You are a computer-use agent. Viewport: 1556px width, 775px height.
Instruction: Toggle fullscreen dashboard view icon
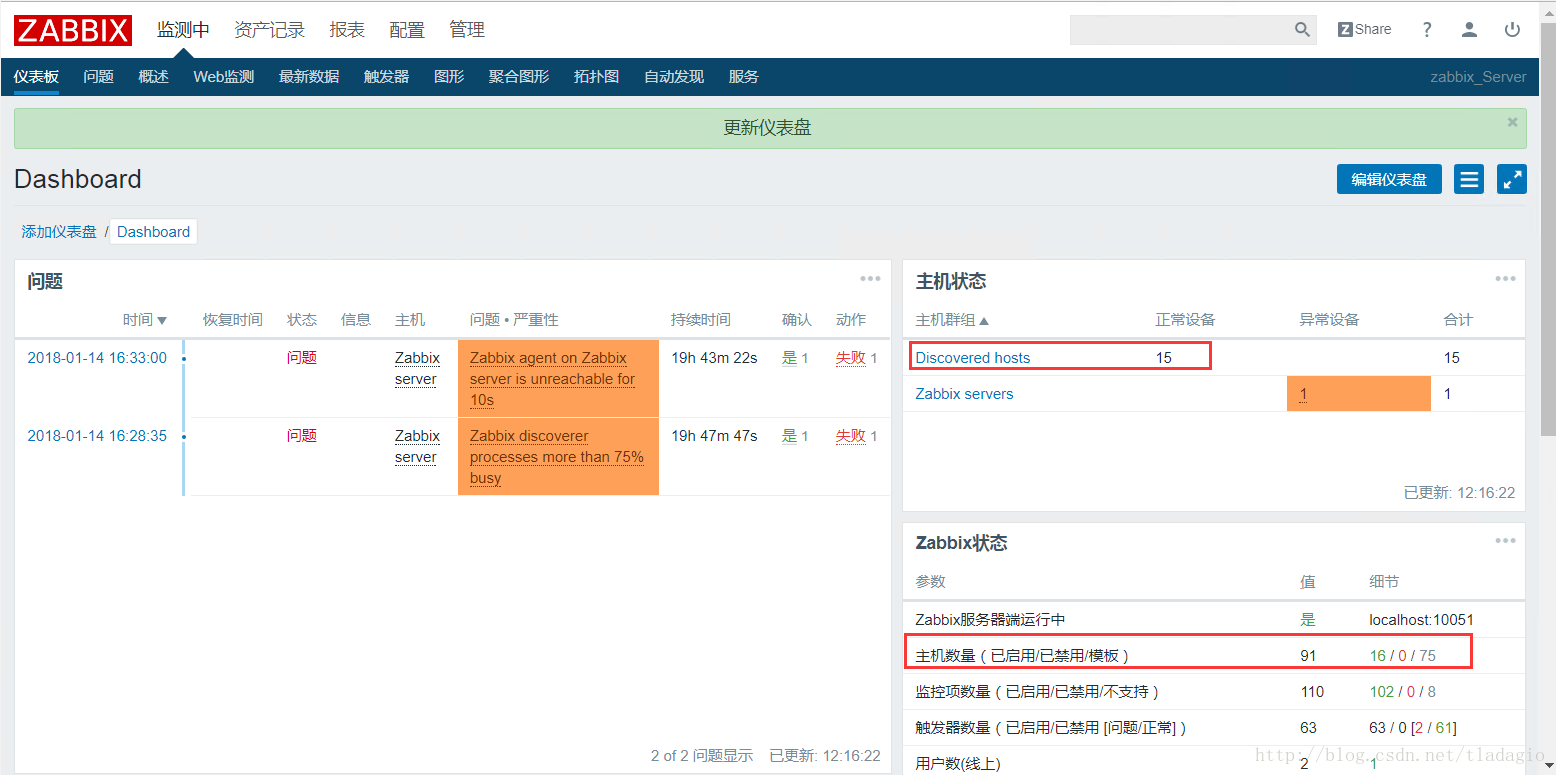tap(1512, 180)
